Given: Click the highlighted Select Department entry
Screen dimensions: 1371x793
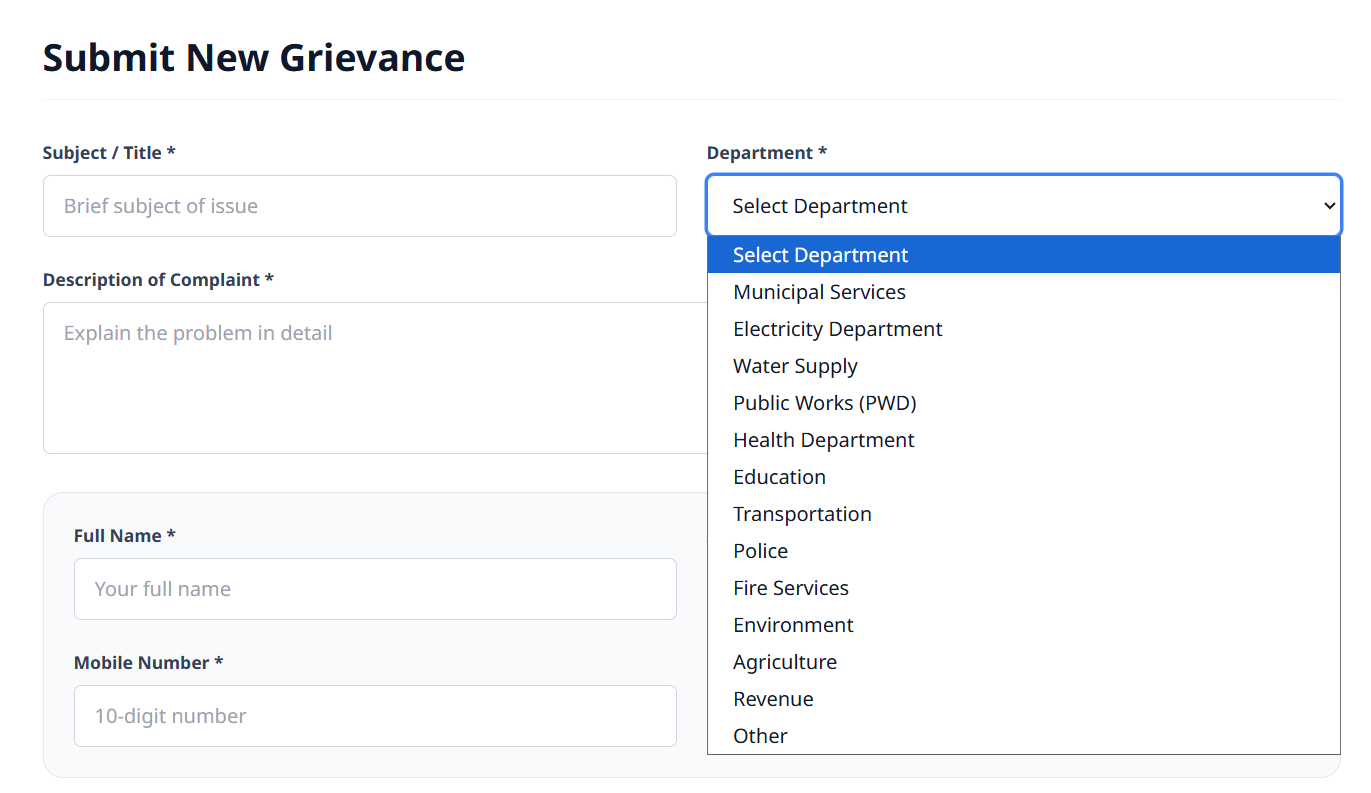Looking at the screenshot, I should pyautogui.click(x=820, y=254).
